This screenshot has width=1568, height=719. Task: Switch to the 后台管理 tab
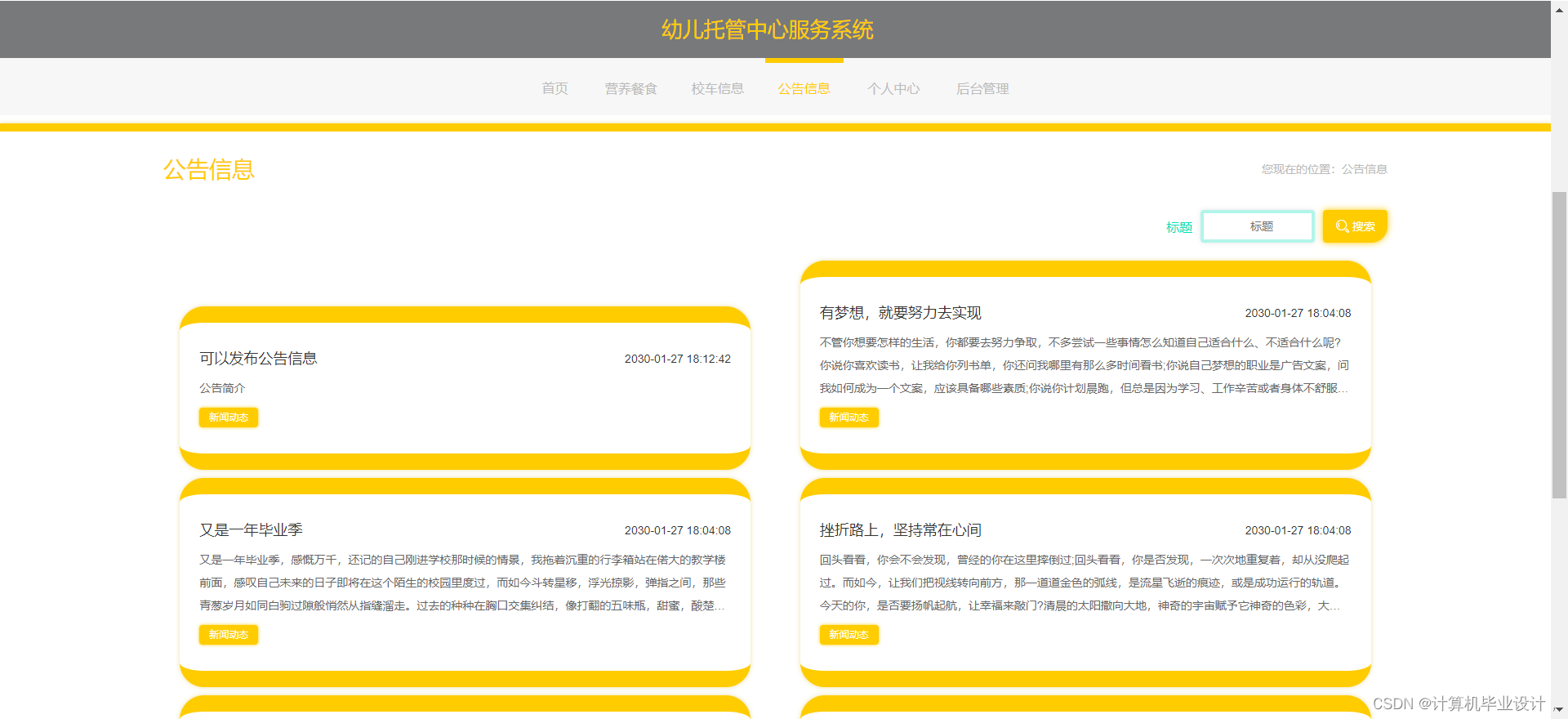pos(982,88)
